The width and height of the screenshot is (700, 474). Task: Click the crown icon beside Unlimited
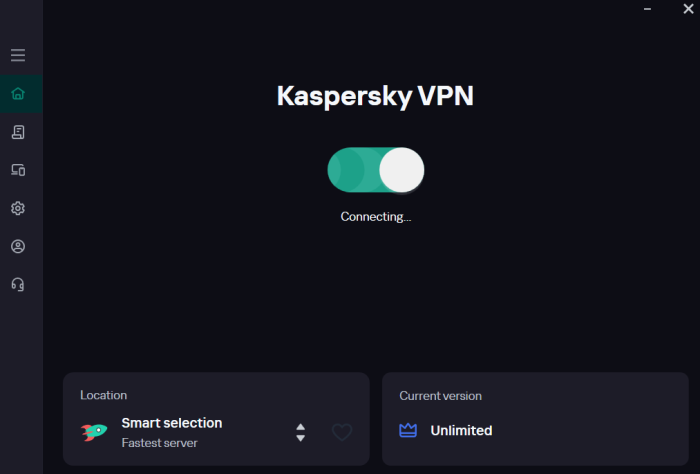point(408,431)
